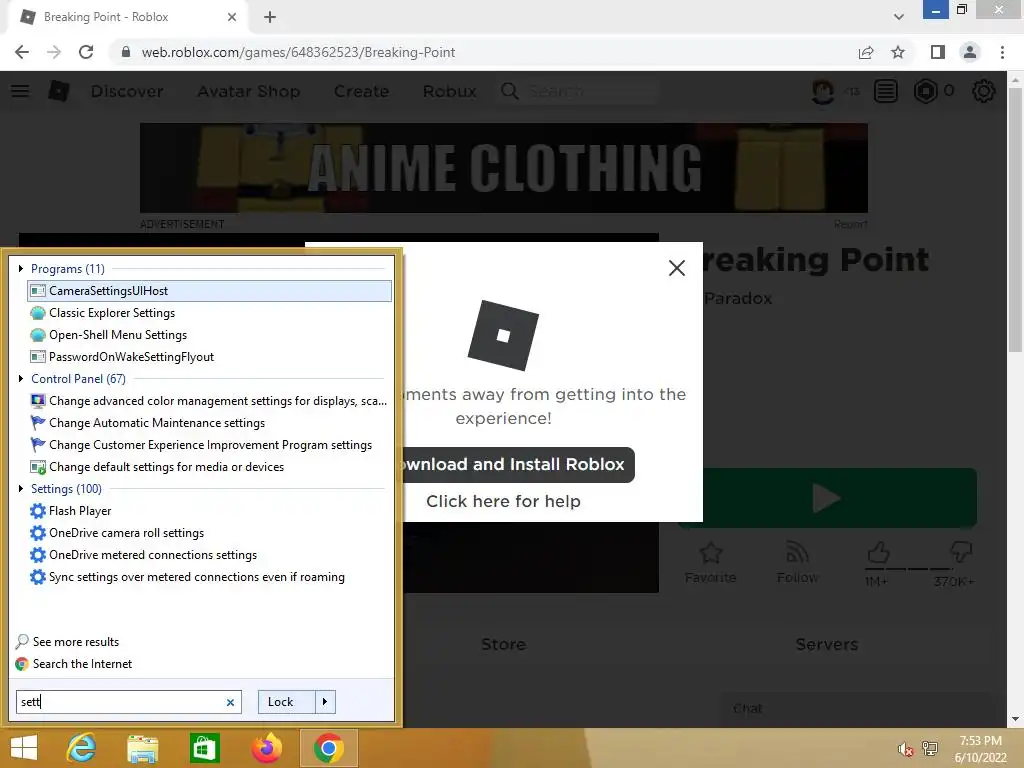This screenshot has height=768, width=1024.
Task: Open shutdown options arrow beside Lock
Action: (x=325, y=702)
